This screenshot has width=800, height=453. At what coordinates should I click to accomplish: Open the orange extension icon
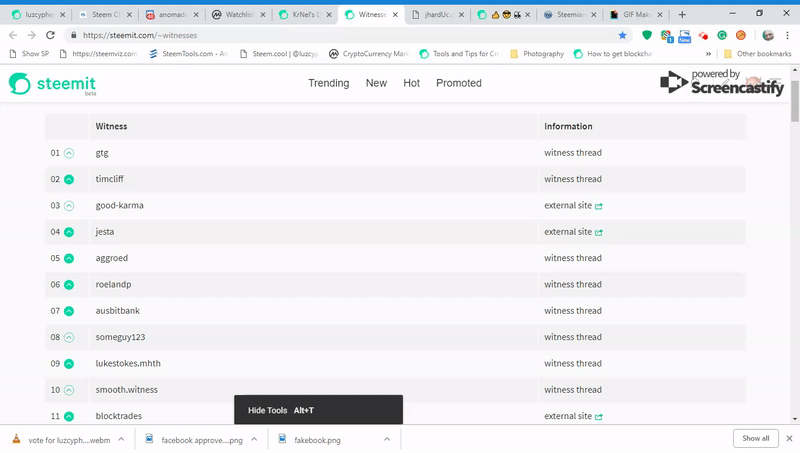coord(741,35)
